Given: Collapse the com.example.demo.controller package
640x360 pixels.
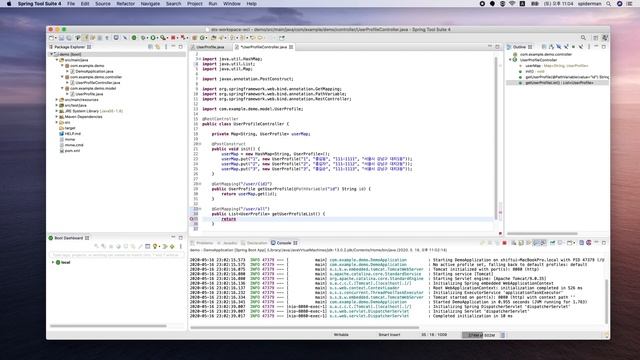Looking at the screenshot, I should (x=62, y=77).
